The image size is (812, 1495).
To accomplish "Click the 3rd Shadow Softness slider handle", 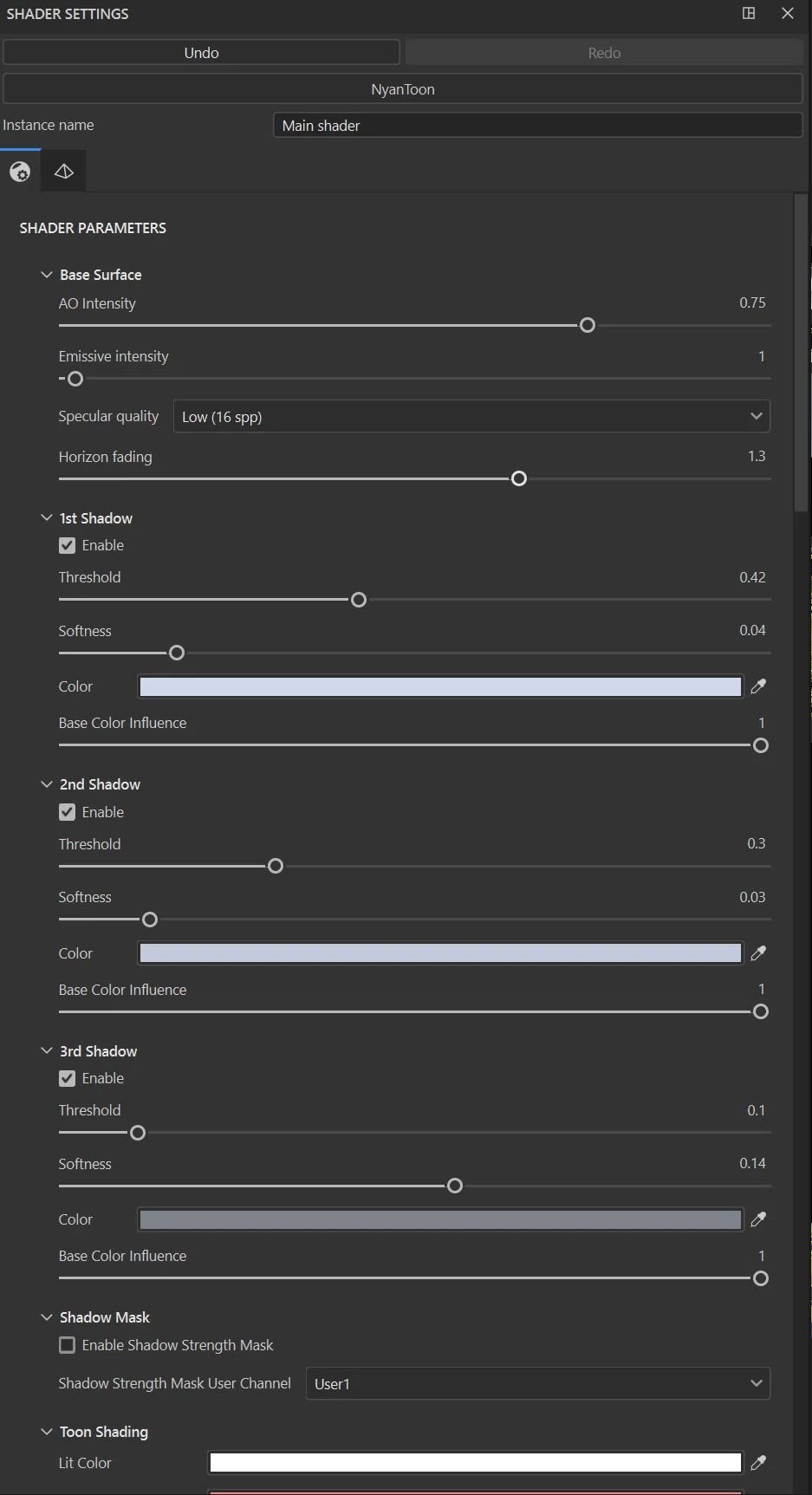I will coord(455,1186).
